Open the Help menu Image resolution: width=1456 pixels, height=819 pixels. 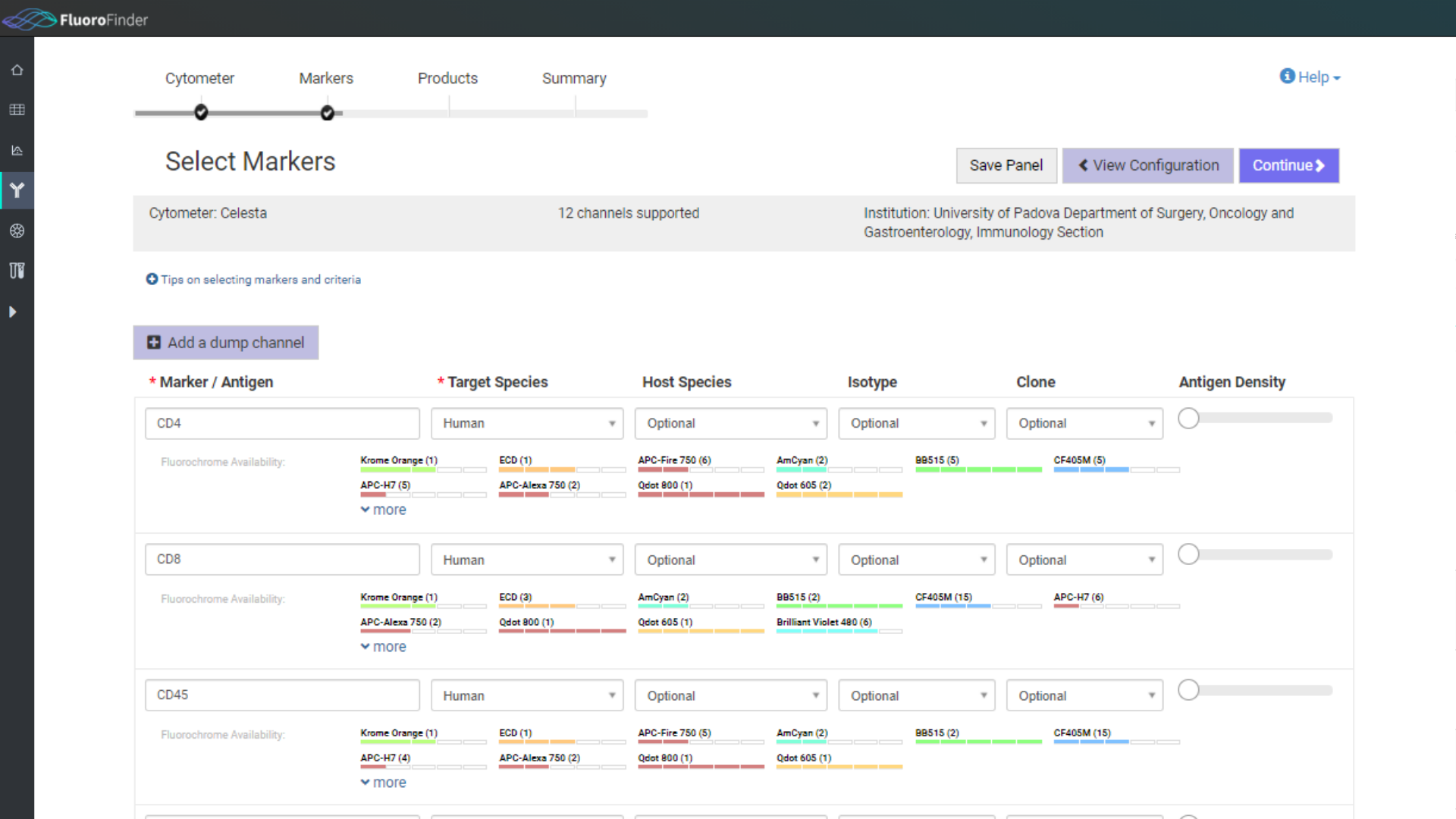coord(1310,77)
